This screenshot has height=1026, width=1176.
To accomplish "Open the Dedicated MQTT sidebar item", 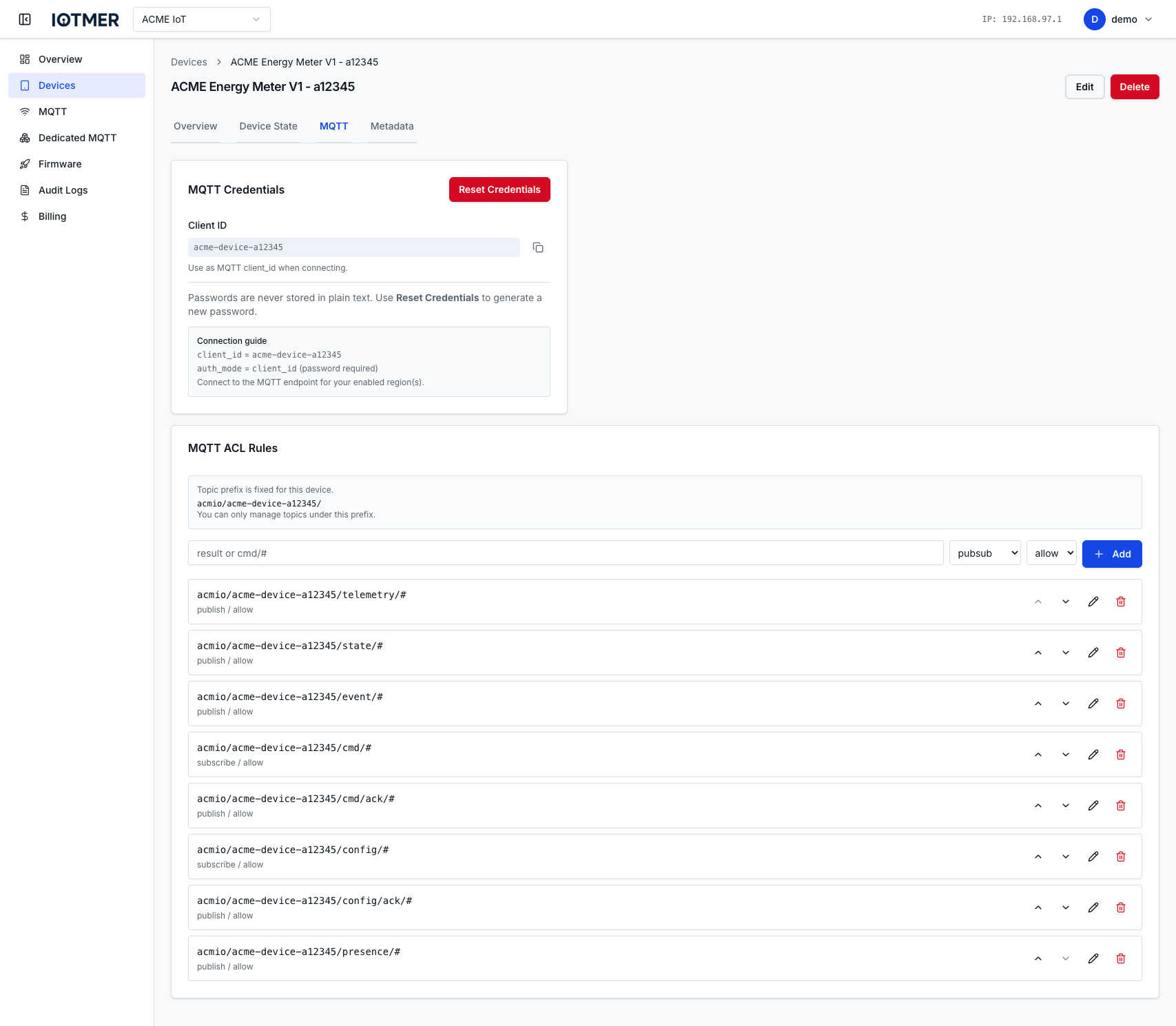I will 77,138.
